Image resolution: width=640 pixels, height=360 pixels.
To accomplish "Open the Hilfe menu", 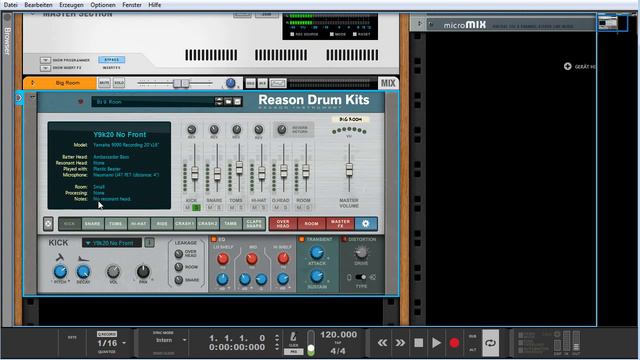I will [x=155, y=5].
